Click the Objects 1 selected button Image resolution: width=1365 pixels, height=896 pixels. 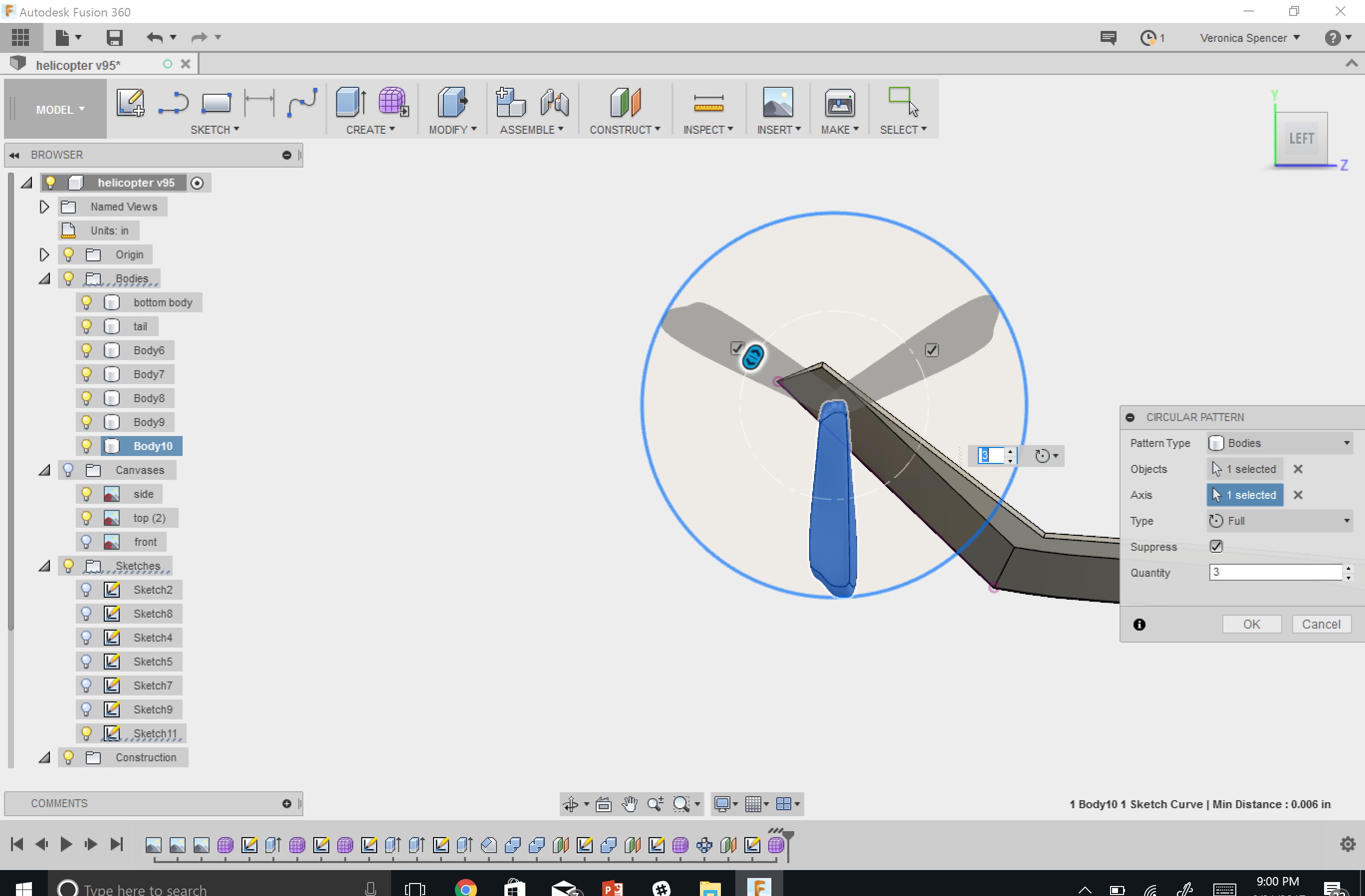point(1245,468)
